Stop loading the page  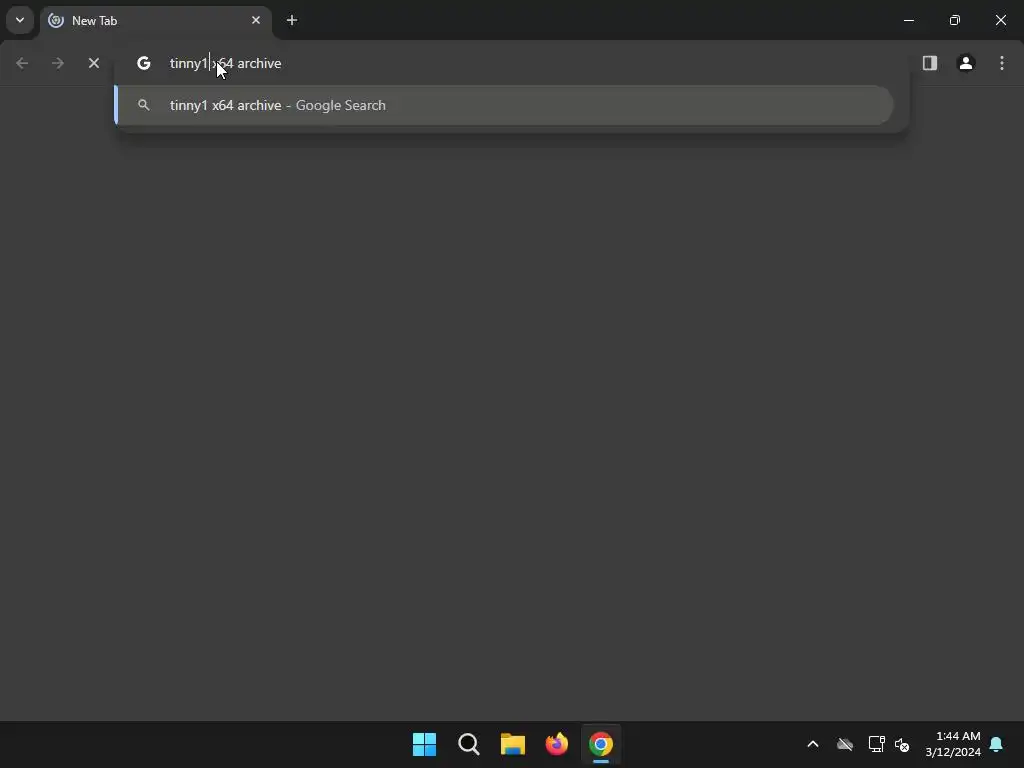click(x=94, y=63)
